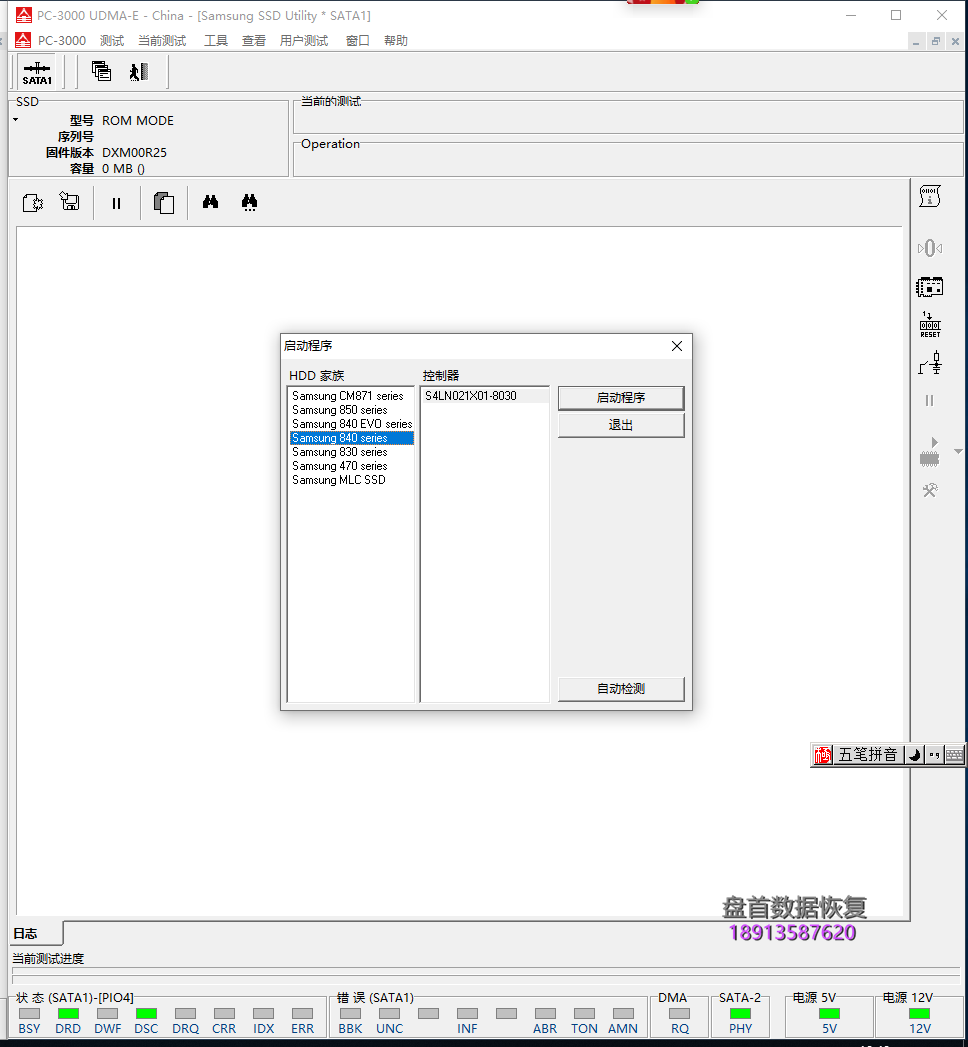
Task: Select Samsung 840 EVO series in list
Action: tap(351, 424)
